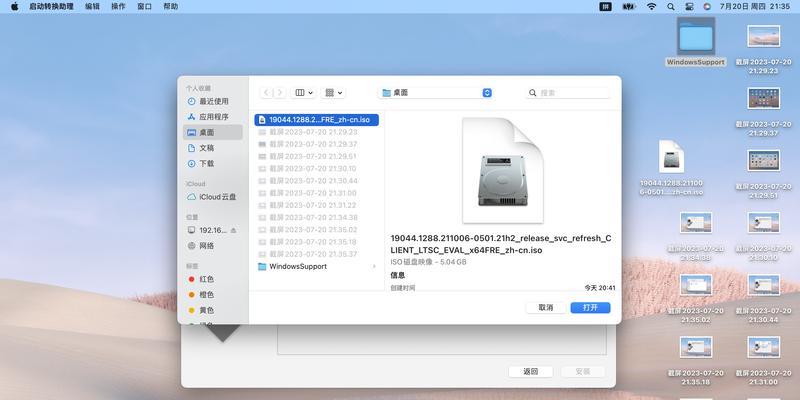Select the 橙色 tag

(x=213, y=294)
